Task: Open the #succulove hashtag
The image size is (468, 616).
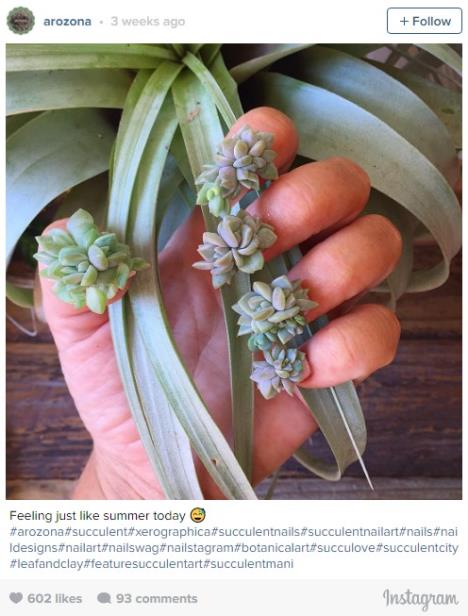Action: 343,548
